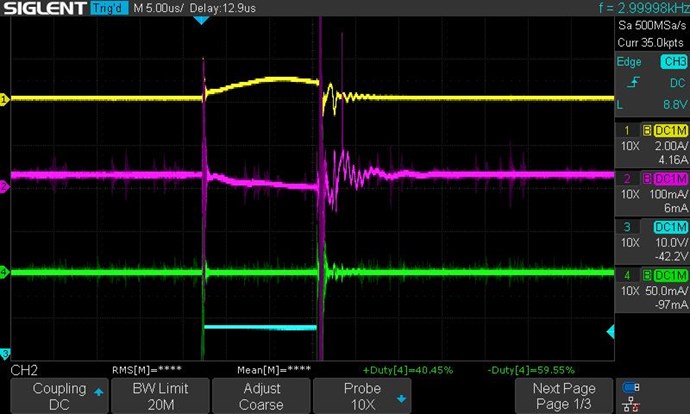Click the 2.00A/ channel 1 scale value
The width and height of the screenshot is (690, 414).
(x=671, y=146)
